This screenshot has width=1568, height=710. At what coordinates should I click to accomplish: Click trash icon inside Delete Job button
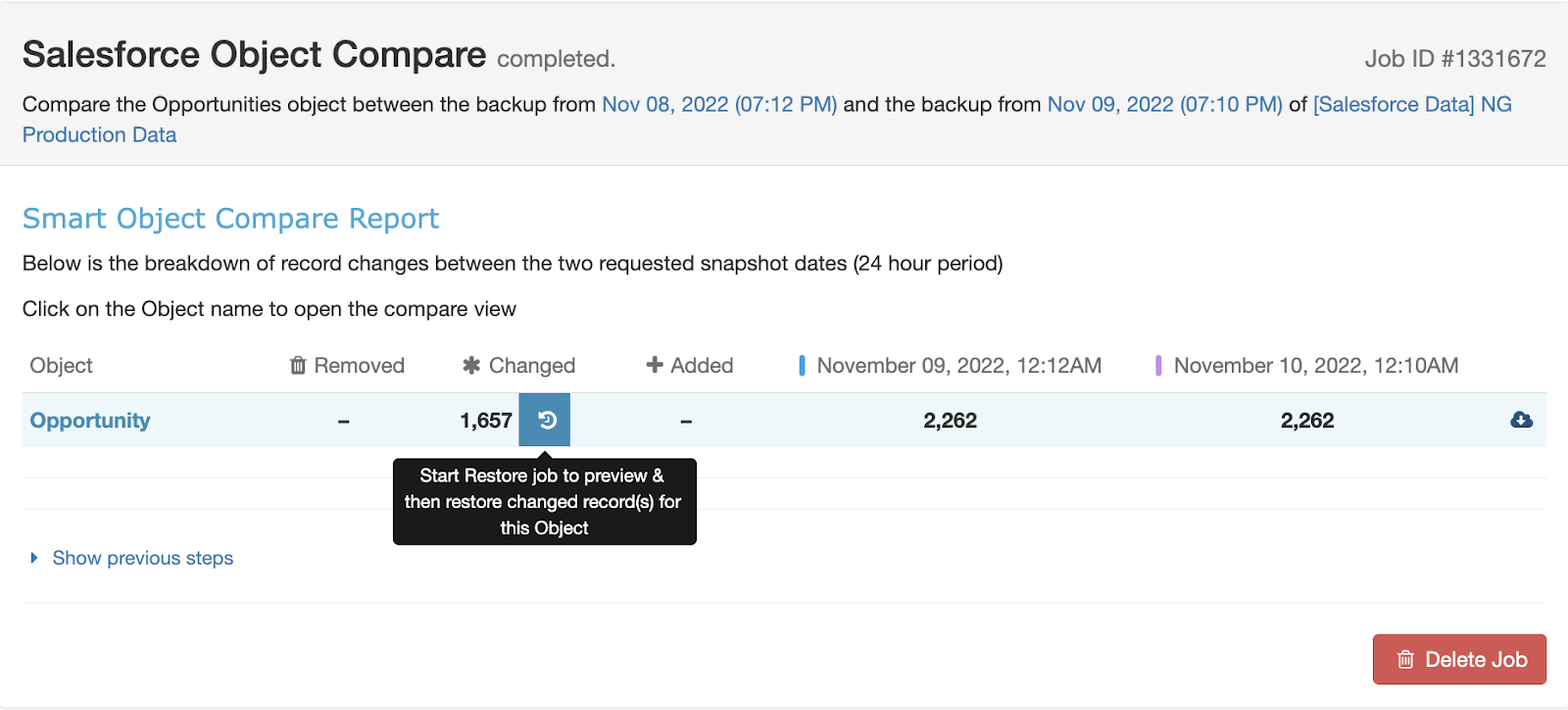click(1405, 659)
